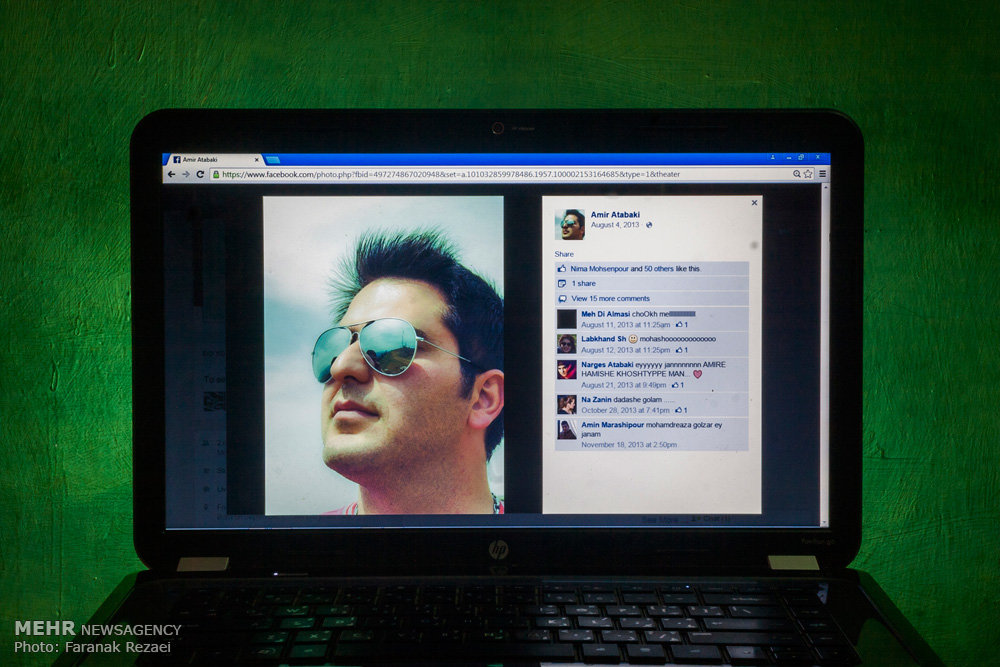
Task: Go back with the browser back arrow
Action: coord(171,174)
